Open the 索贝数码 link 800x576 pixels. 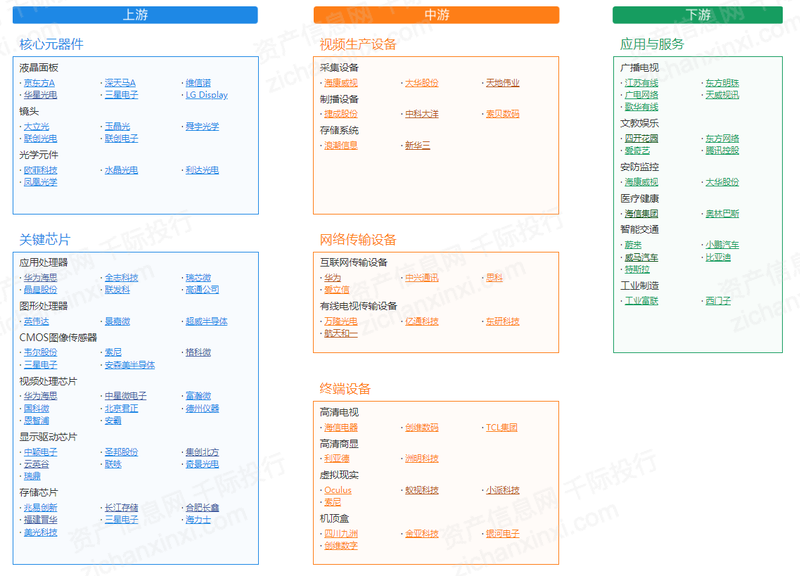(503, 114)
